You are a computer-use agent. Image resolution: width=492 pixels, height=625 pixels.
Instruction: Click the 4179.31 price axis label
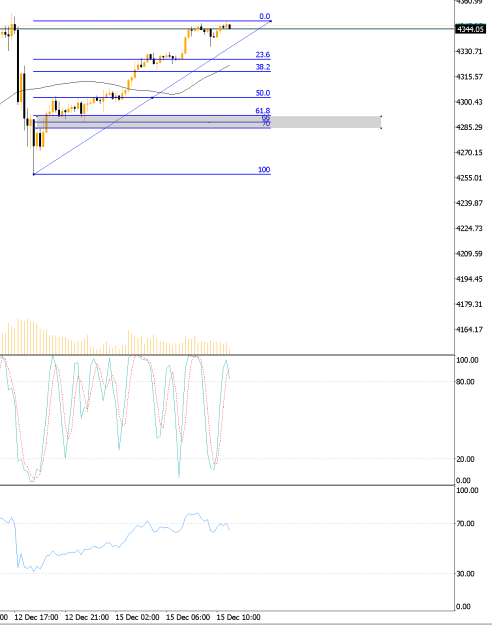point(469,304)
